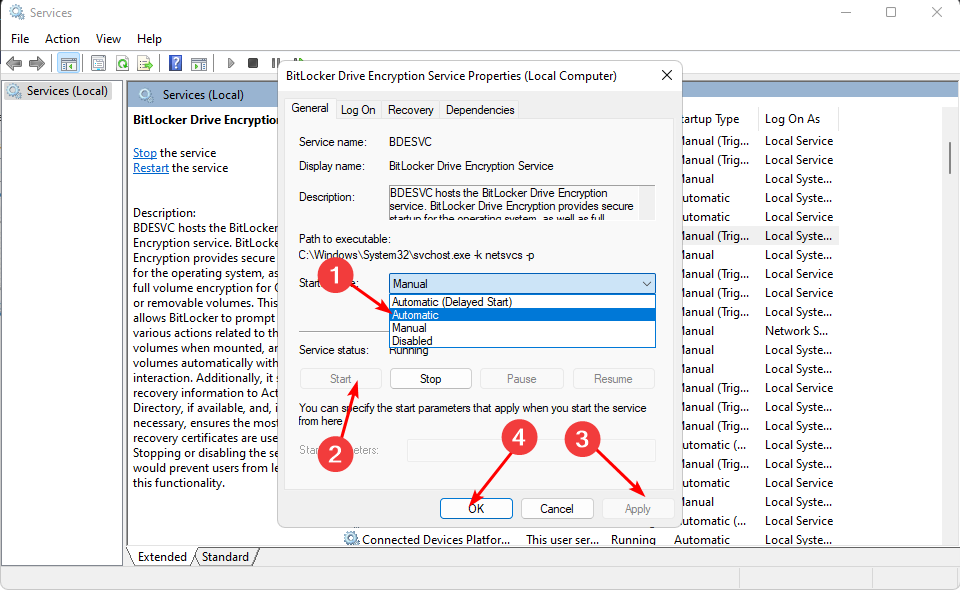Click the BitLocker Drive Encryption Service display name
The image size is (960, 593).
(471, 166)
